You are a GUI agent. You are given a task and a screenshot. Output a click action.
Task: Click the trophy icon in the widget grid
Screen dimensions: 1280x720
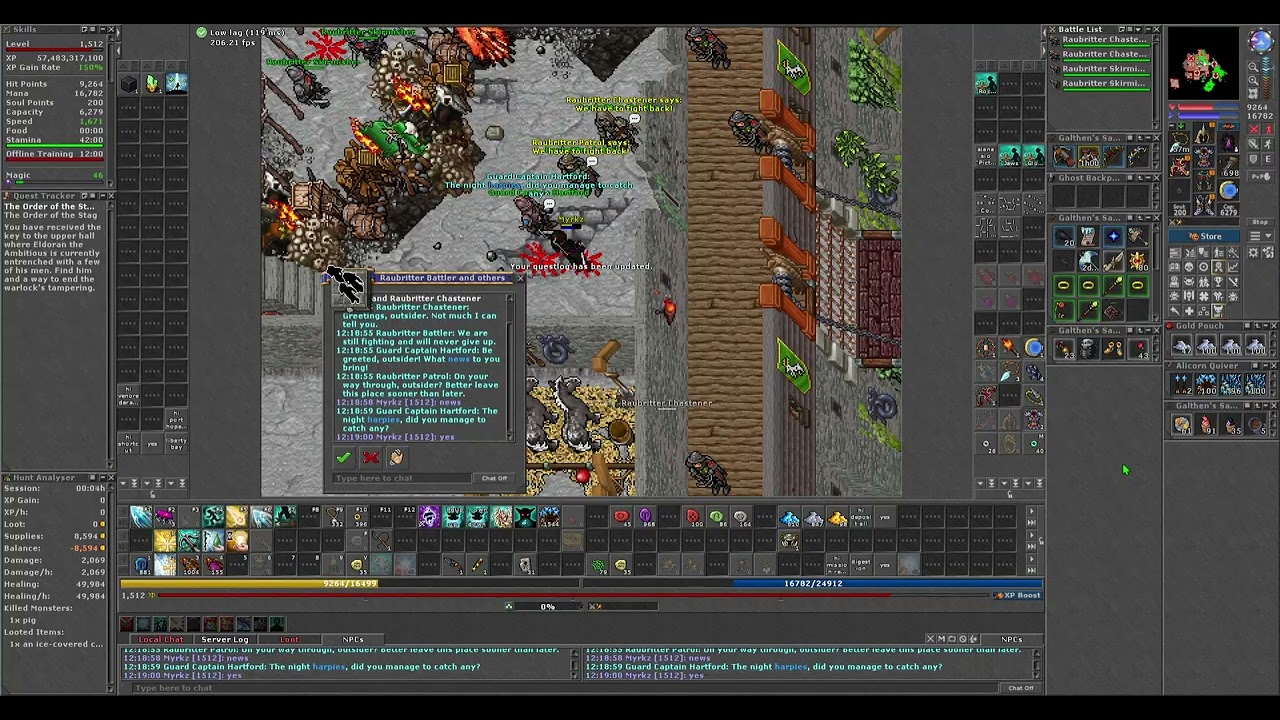pyautogui.click(x=1218, y=282)
